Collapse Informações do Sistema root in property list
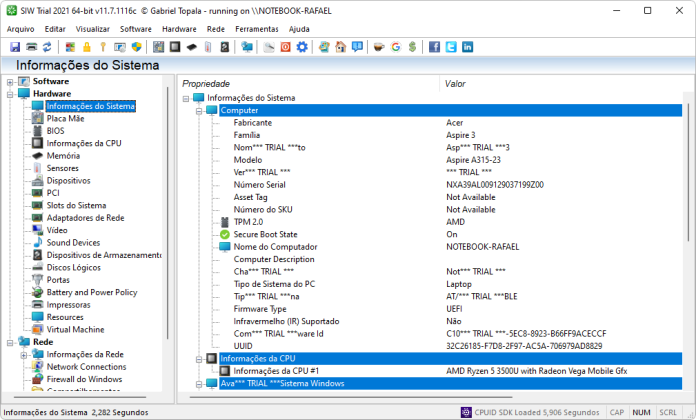Viewport: 696px width, 420px height. coord(186,99)
